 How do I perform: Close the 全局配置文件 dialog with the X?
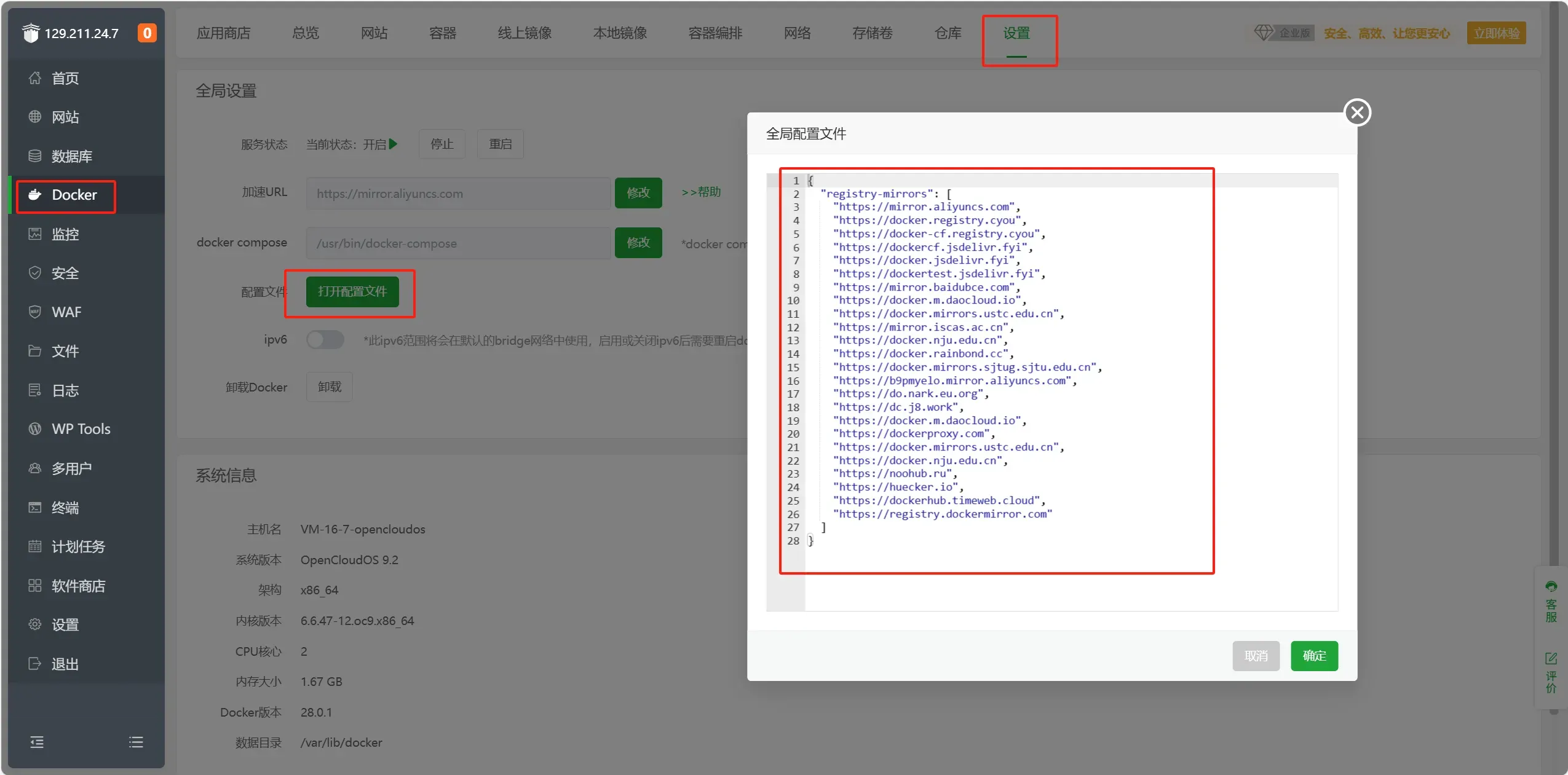point(1357,112)
